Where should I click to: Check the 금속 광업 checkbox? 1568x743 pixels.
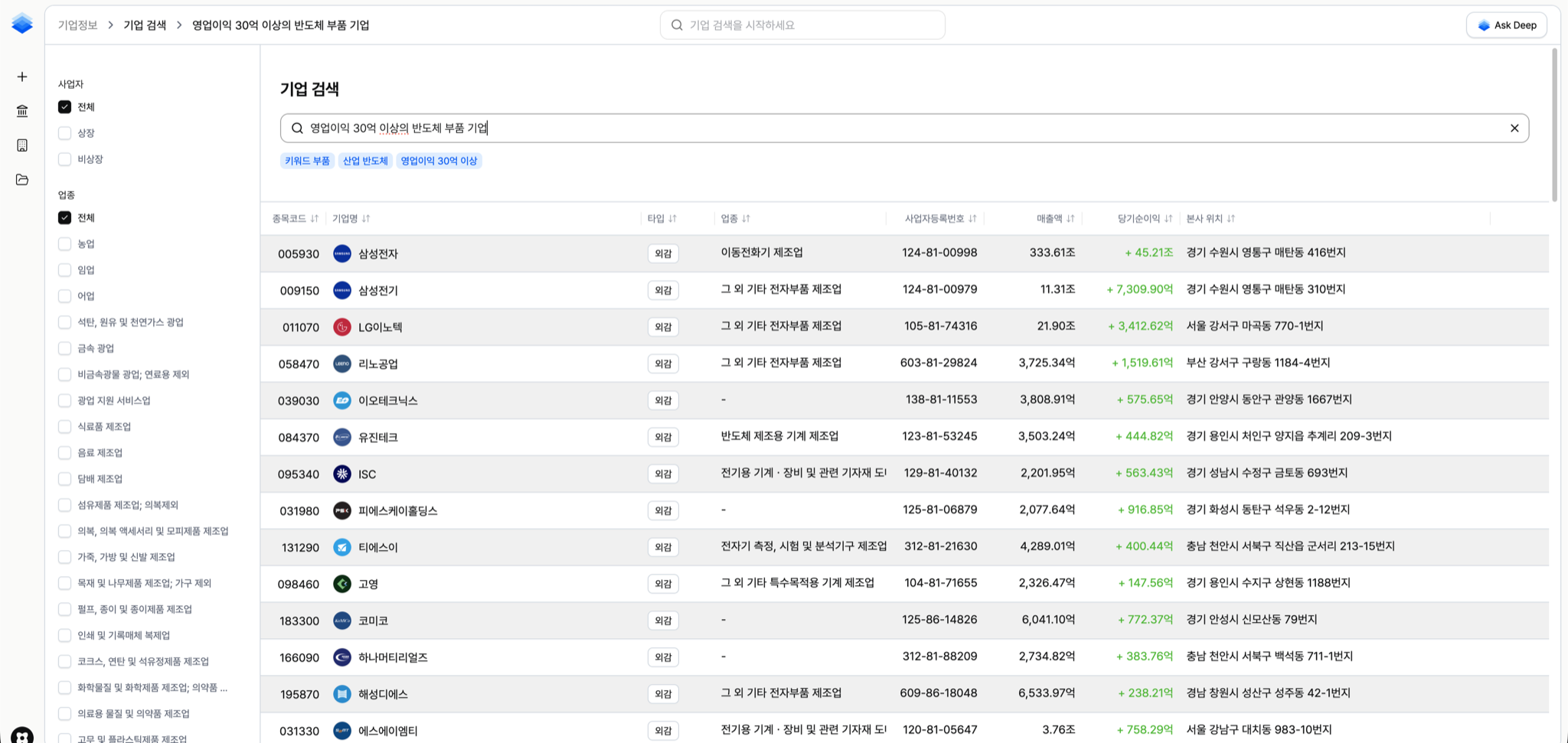[x=65, y=348]
